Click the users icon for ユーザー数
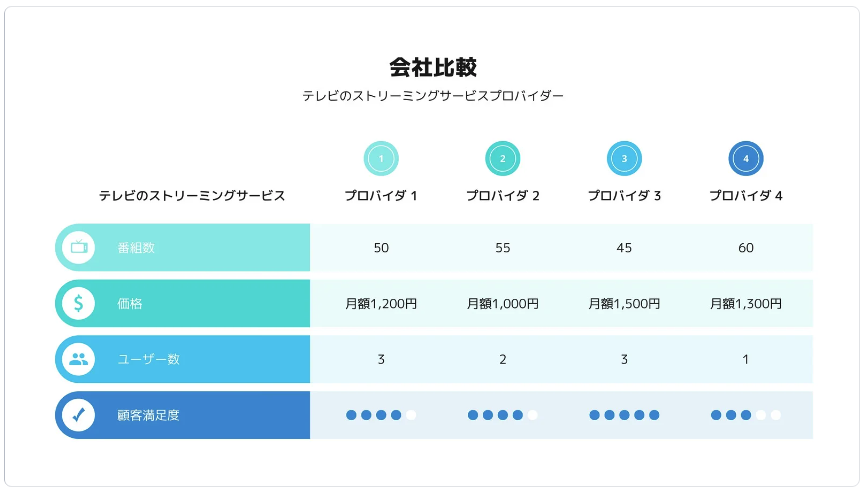The width and height of the screenshot is (866, 492). point(79,359)
